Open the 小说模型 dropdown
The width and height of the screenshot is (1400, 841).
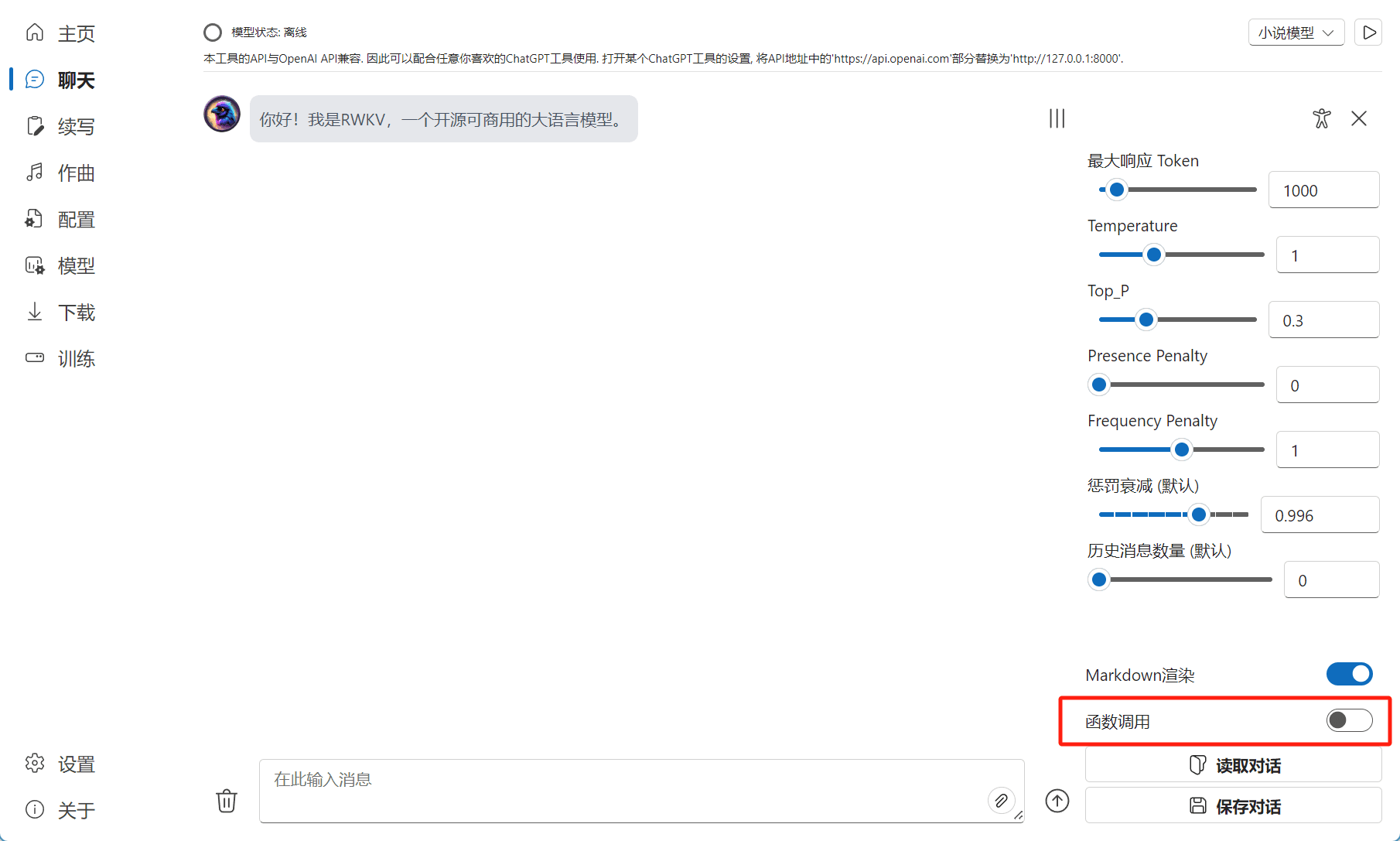tap(1296, 32)
